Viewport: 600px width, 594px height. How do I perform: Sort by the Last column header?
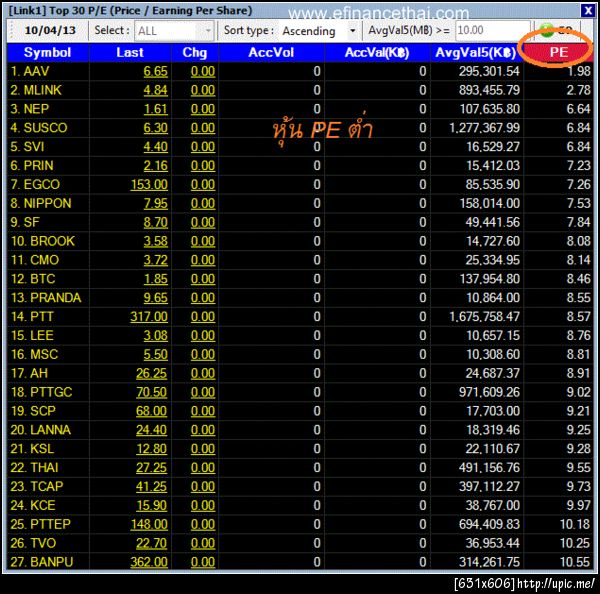pos(130,52)
